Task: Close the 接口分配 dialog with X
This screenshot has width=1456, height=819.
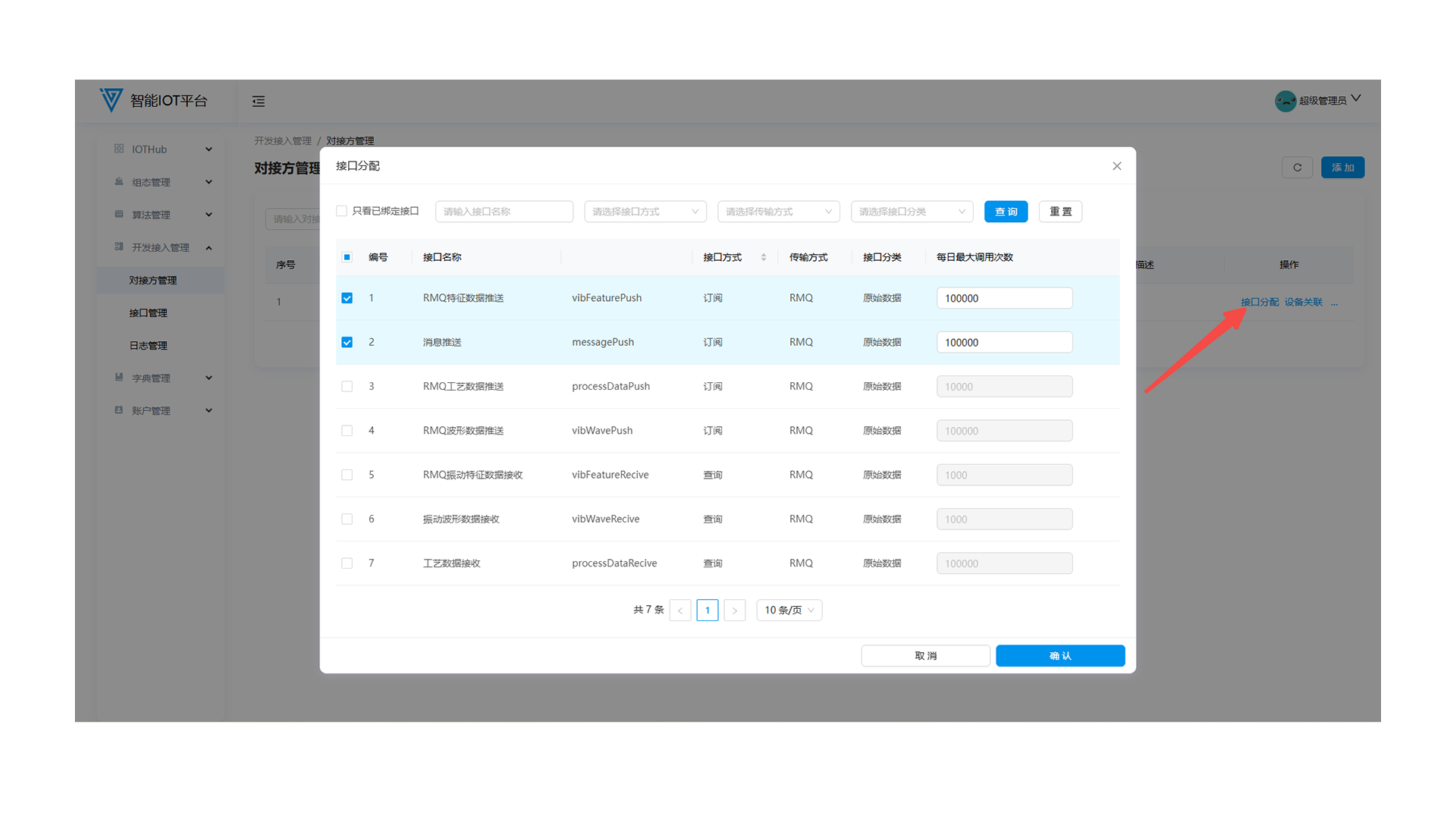Action: tap(1116, 166)
